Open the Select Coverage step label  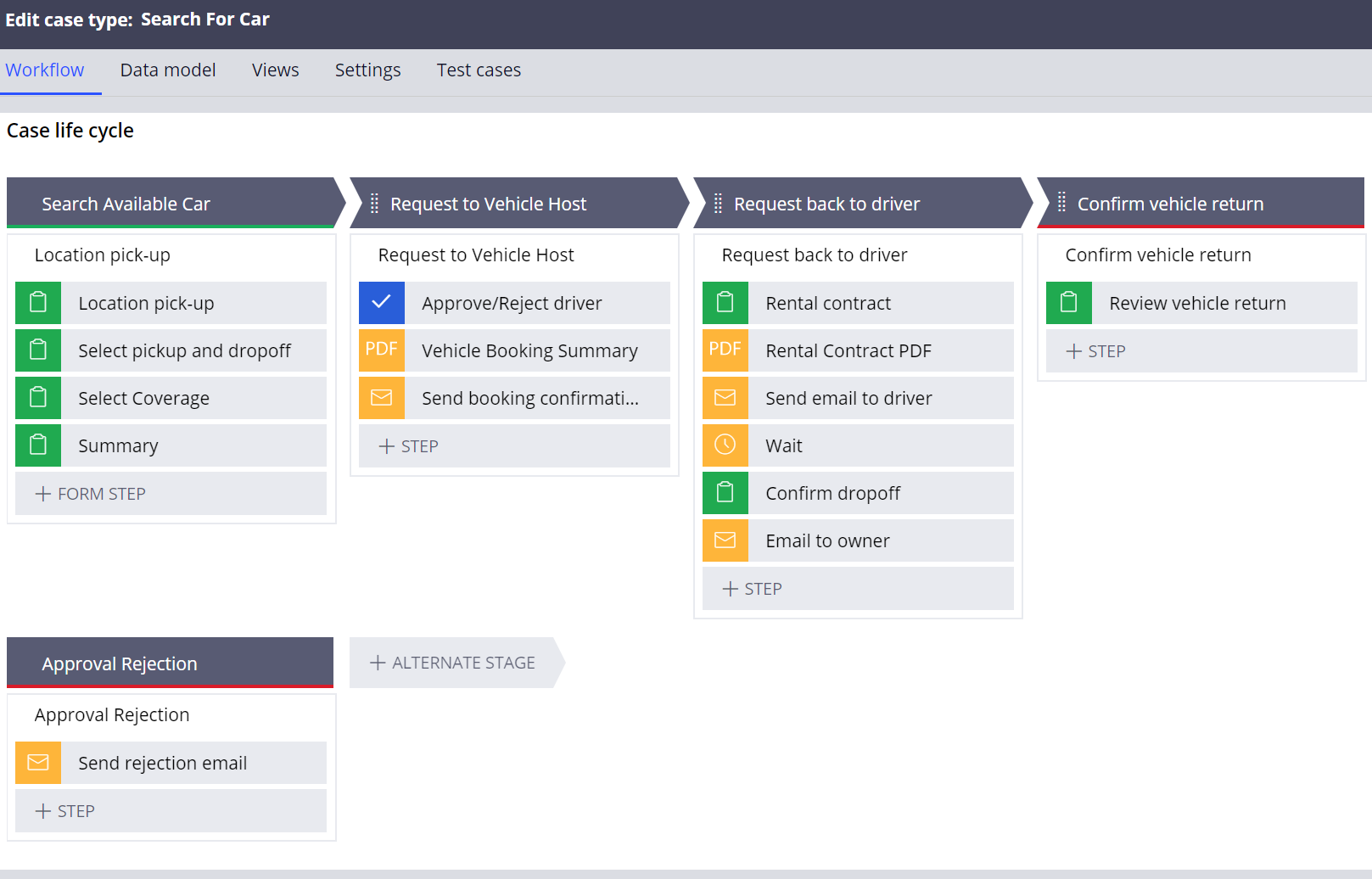(143, 398)
